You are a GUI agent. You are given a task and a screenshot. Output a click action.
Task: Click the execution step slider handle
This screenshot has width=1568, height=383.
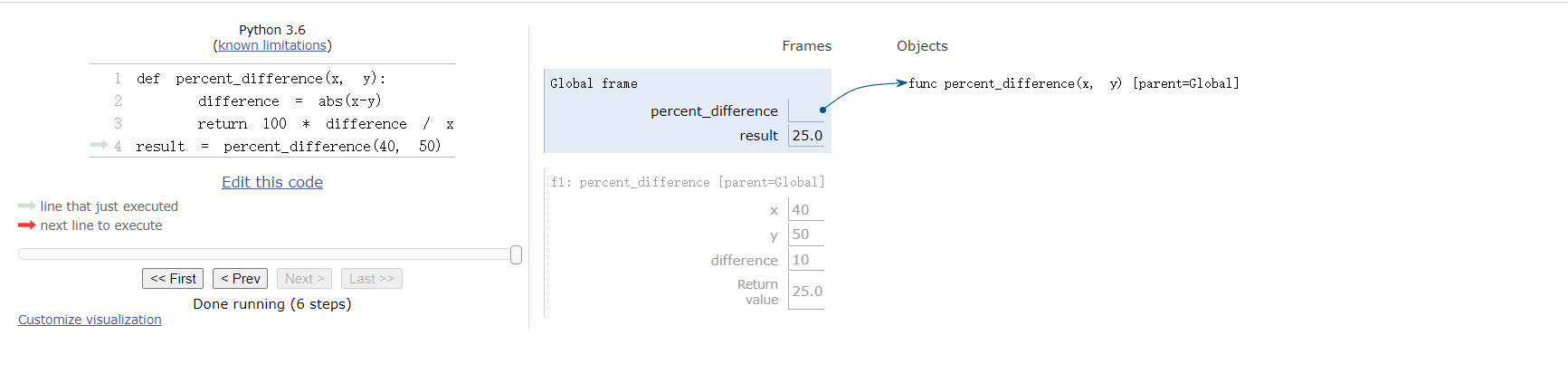(516, 255)
